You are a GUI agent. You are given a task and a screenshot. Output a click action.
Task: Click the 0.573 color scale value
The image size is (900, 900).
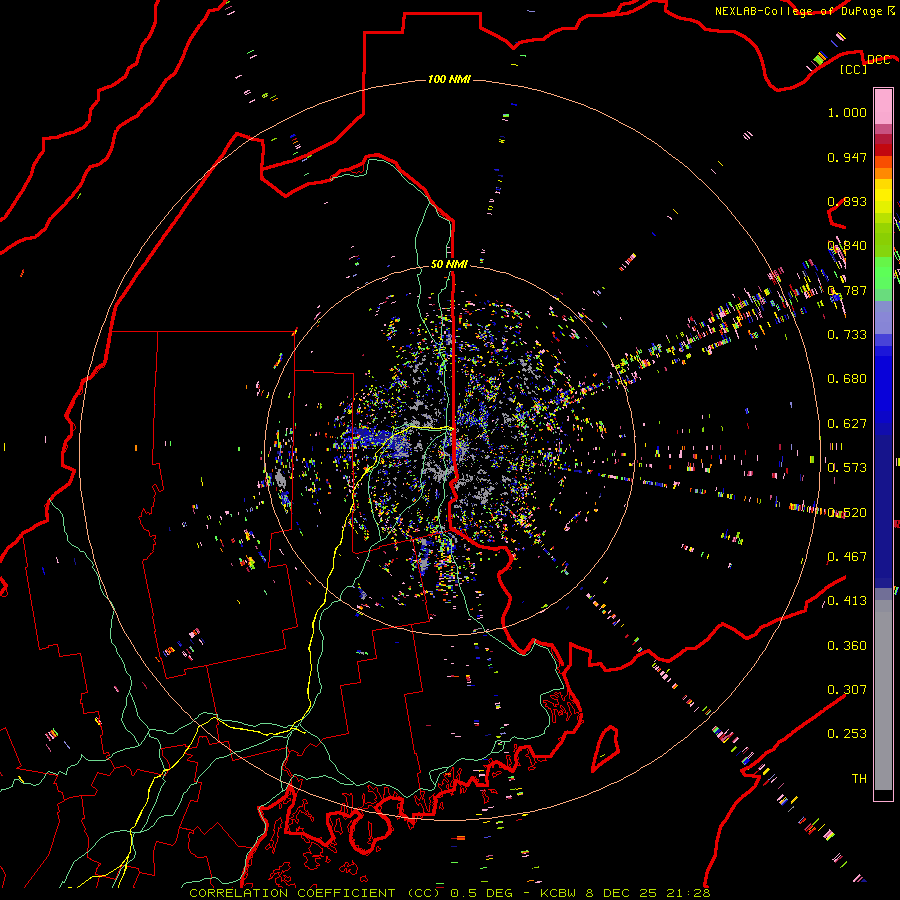tap(847, 468)
